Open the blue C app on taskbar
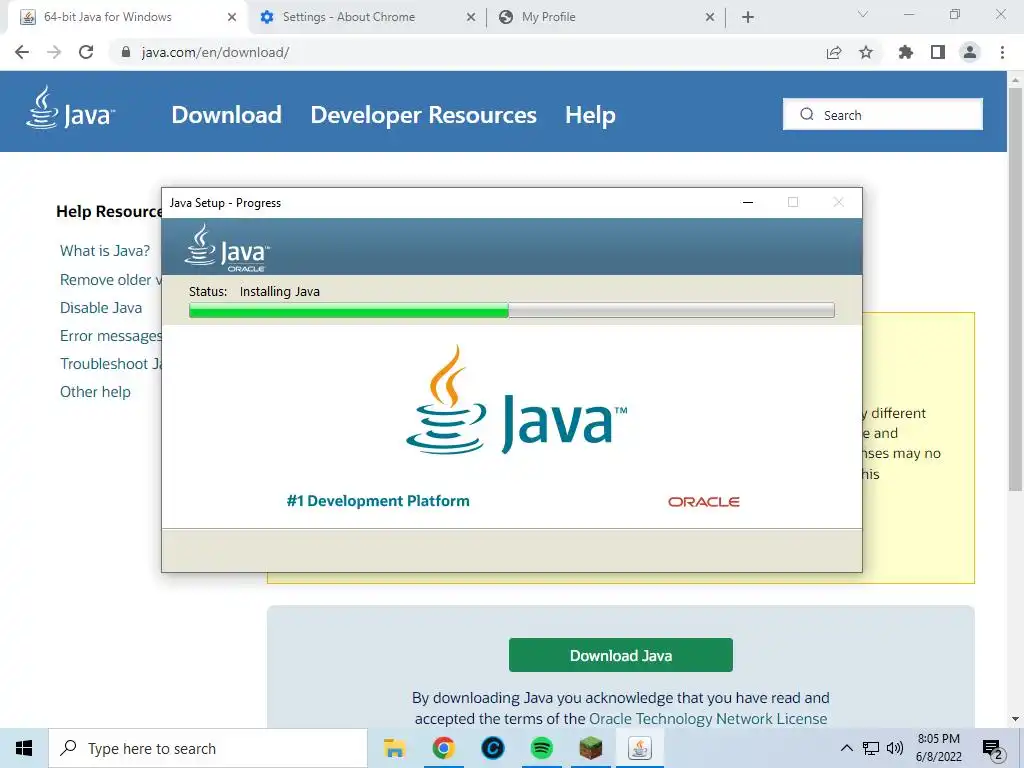 tap(492, 748)
